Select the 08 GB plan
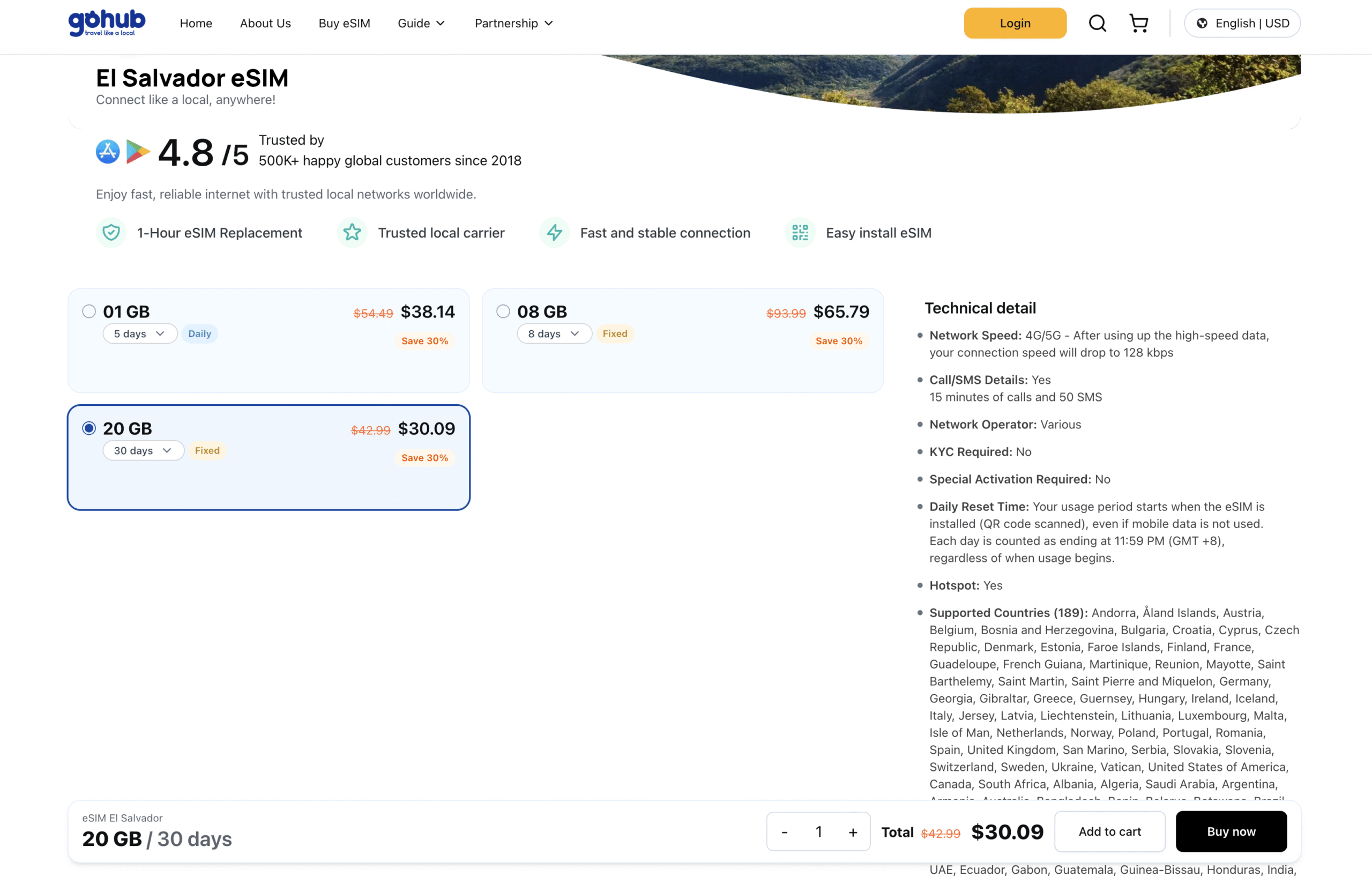The width and height of the screenshot is (1372, 876). (x=503, y=311)
